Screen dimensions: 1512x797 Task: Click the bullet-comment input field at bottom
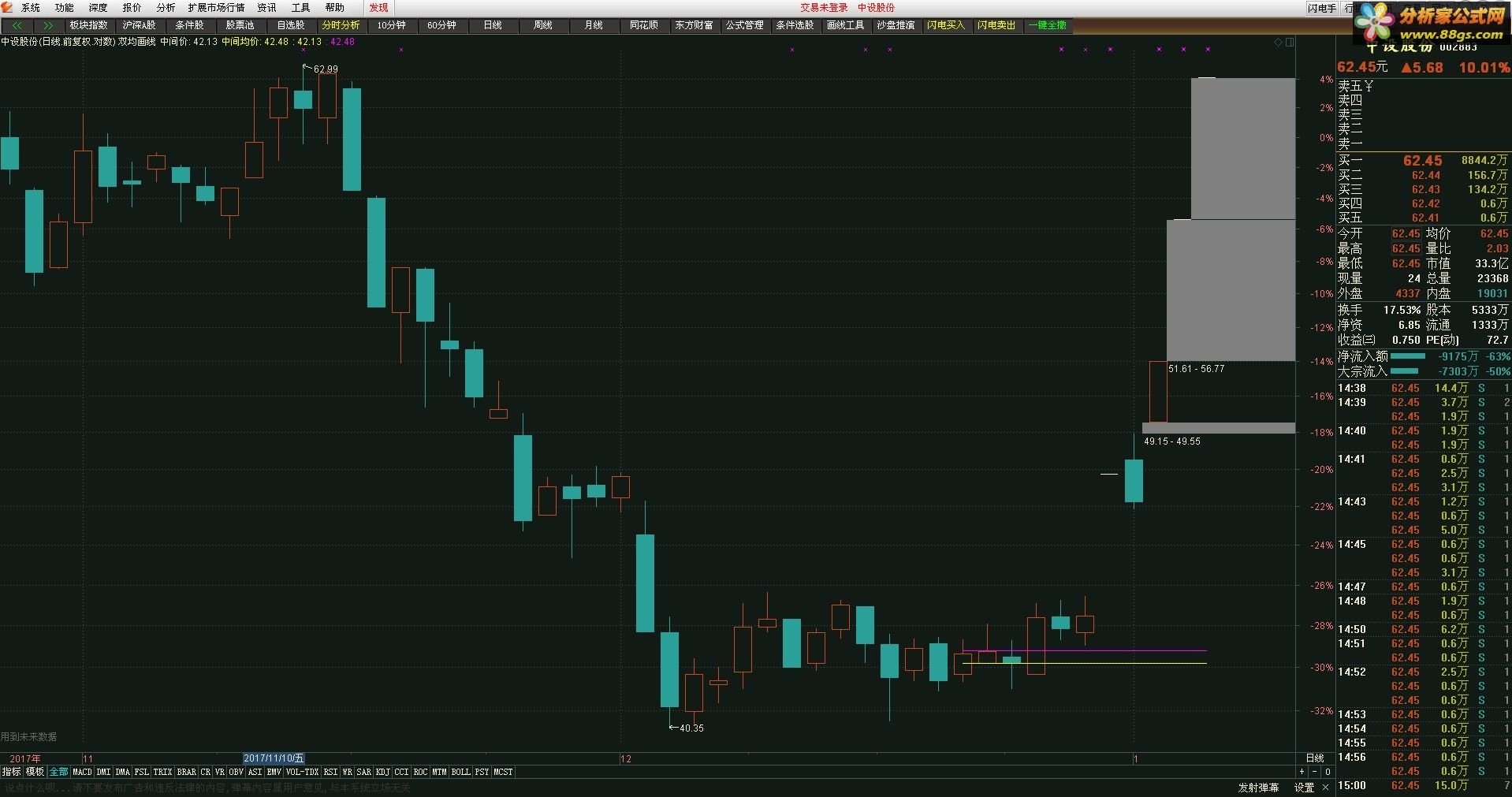(x=615, y=788)
